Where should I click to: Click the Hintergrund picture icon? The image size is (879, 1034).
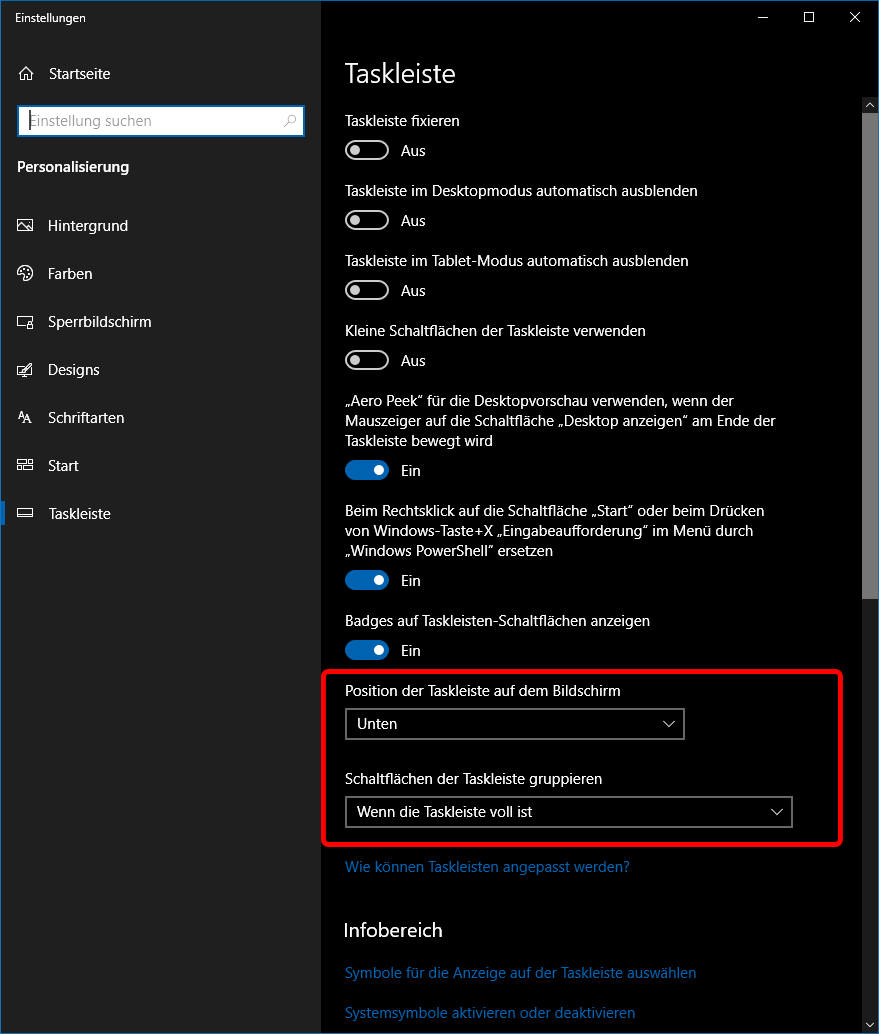pos(26,226)
